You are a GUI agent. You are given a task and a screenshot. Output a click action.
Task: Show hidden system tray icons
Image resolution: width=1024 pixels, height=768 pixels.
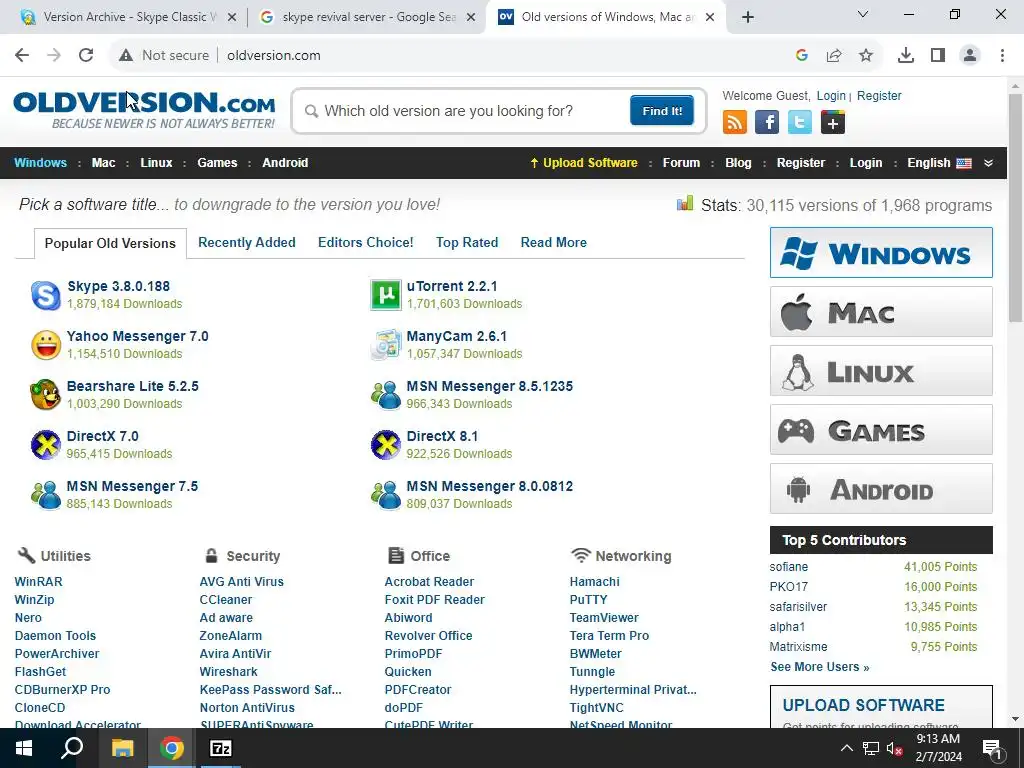click(x=846, y=748)
